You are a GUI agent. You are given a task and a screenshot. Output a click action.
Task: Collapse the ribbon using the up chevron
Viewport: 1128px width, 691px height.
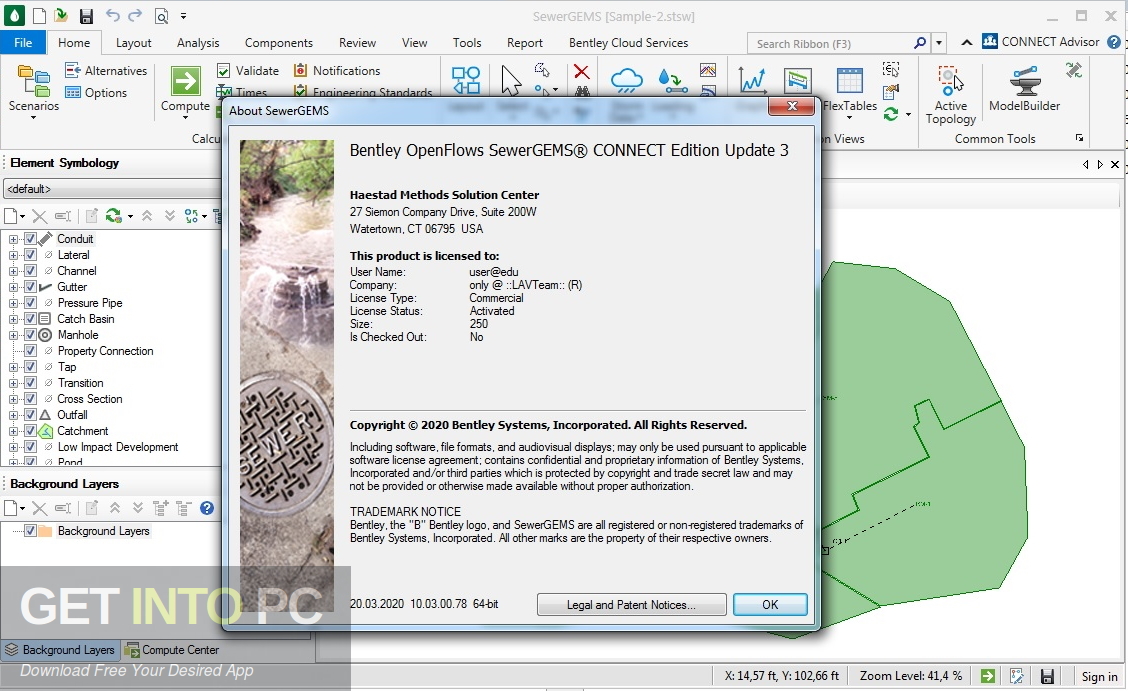967,42
